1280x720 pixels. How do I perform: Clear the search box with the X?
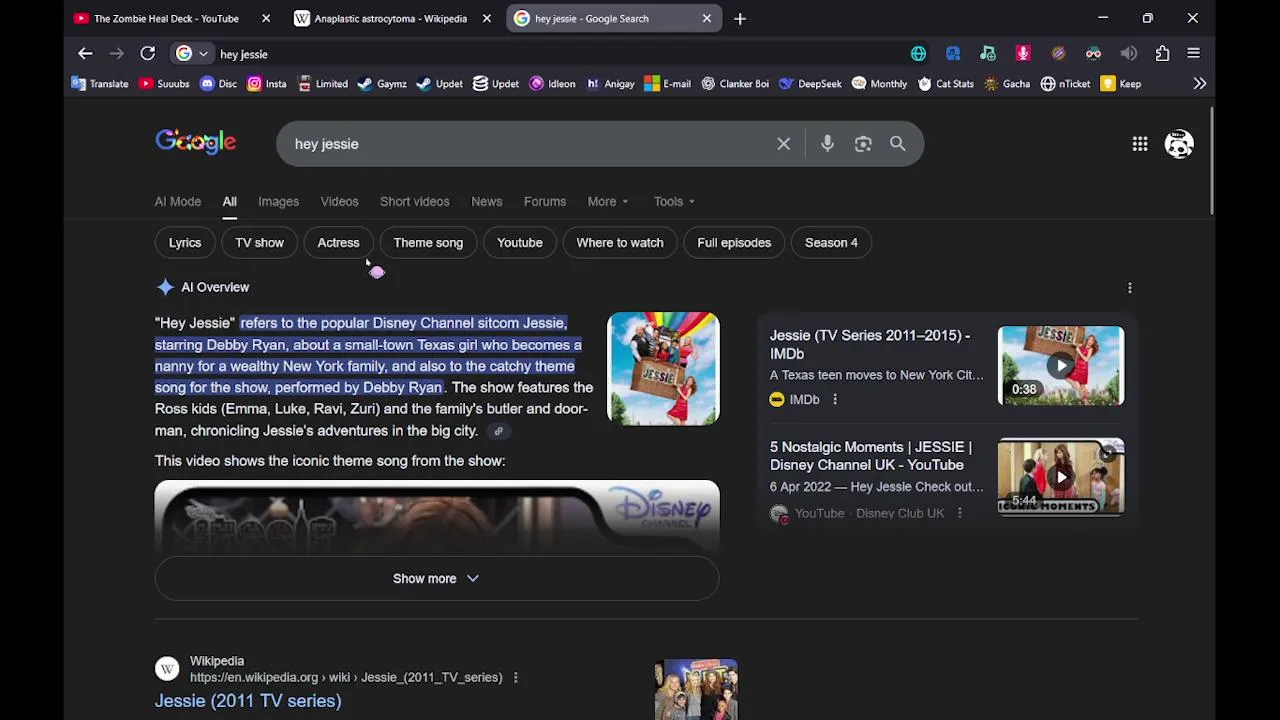pyautogui.click(x=784, y=144)
